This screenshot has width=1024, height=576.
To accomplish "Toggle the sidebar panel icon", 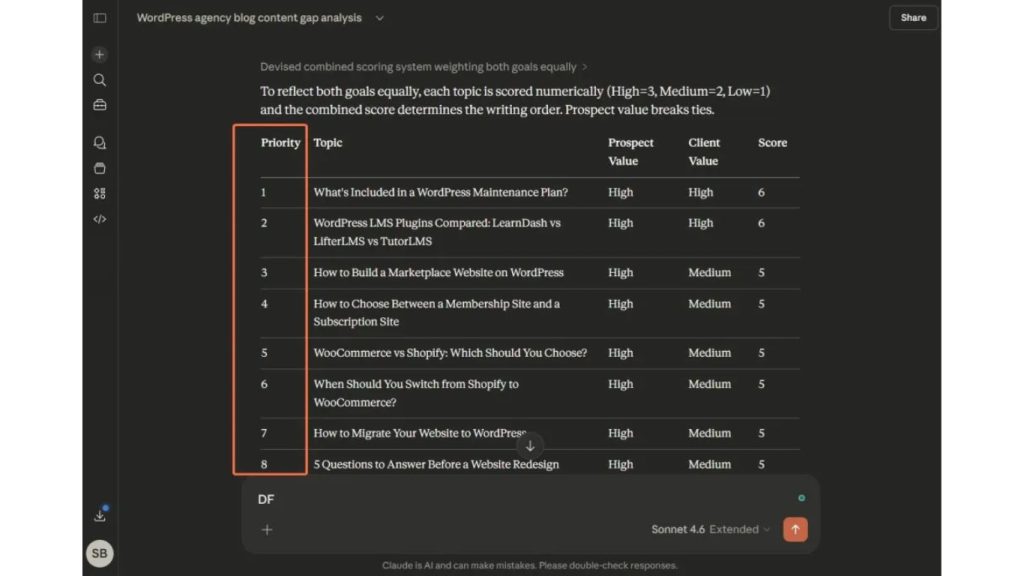I will coord(100,18).
